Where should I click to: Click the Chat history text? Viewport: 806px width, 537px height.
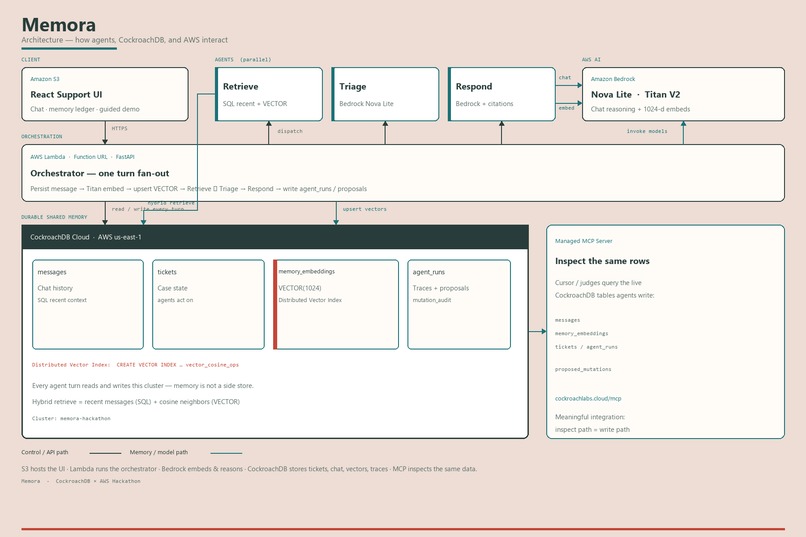[55, 288]
